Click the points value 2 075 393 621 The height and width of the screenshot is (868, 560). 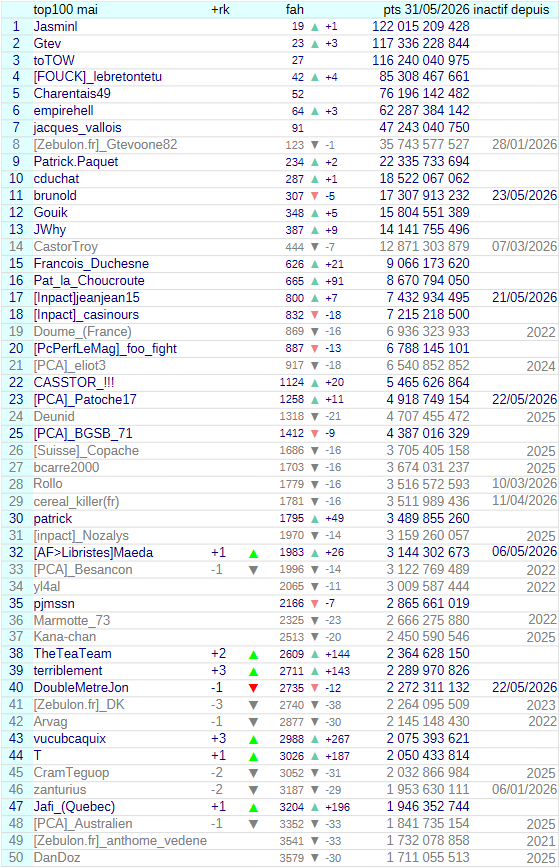pos(428,739)
